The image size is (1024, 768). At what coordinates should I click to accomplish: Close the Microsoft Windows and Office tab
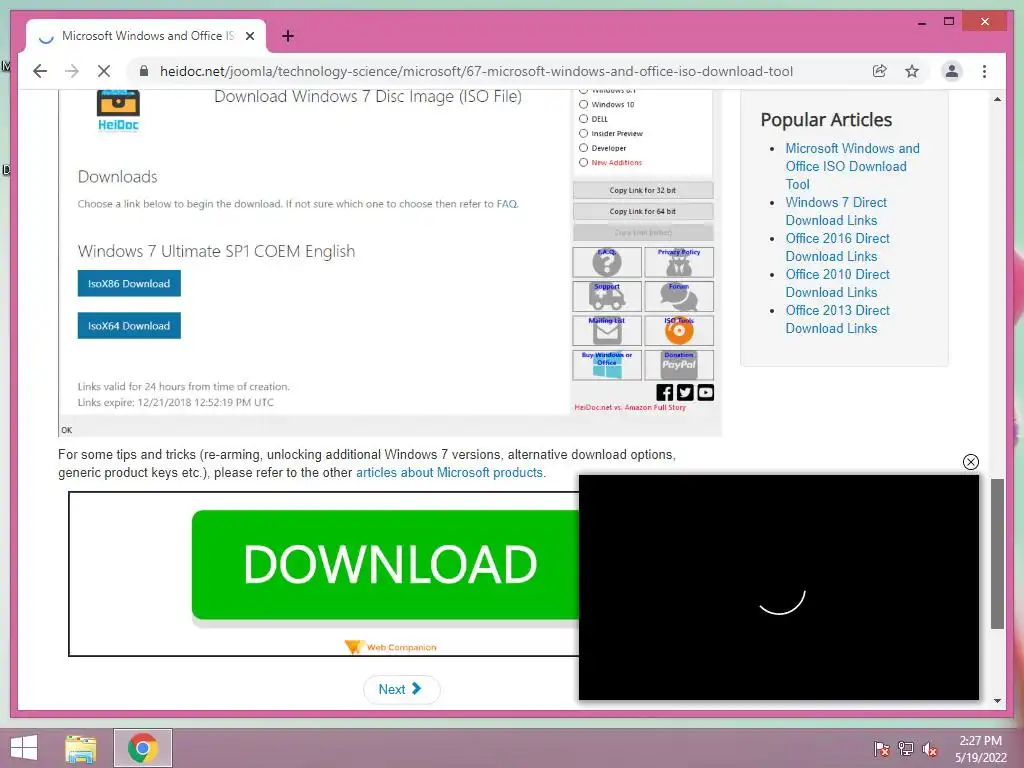click(249, 36)
